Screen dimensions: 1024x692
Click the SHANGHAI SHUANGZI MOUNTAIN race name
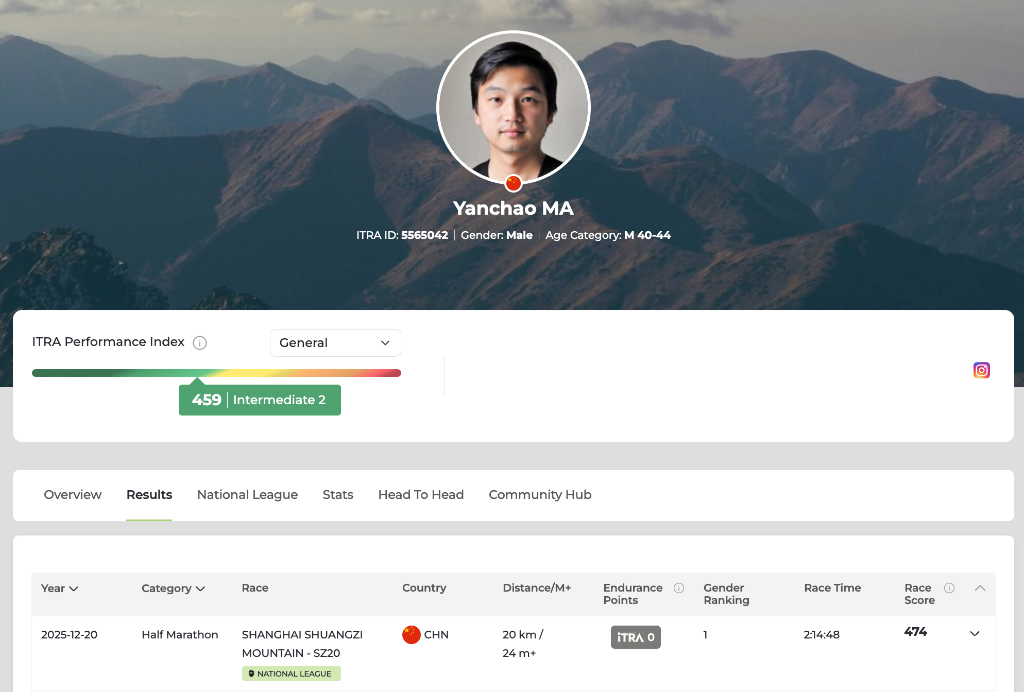(x=302, y=643)
